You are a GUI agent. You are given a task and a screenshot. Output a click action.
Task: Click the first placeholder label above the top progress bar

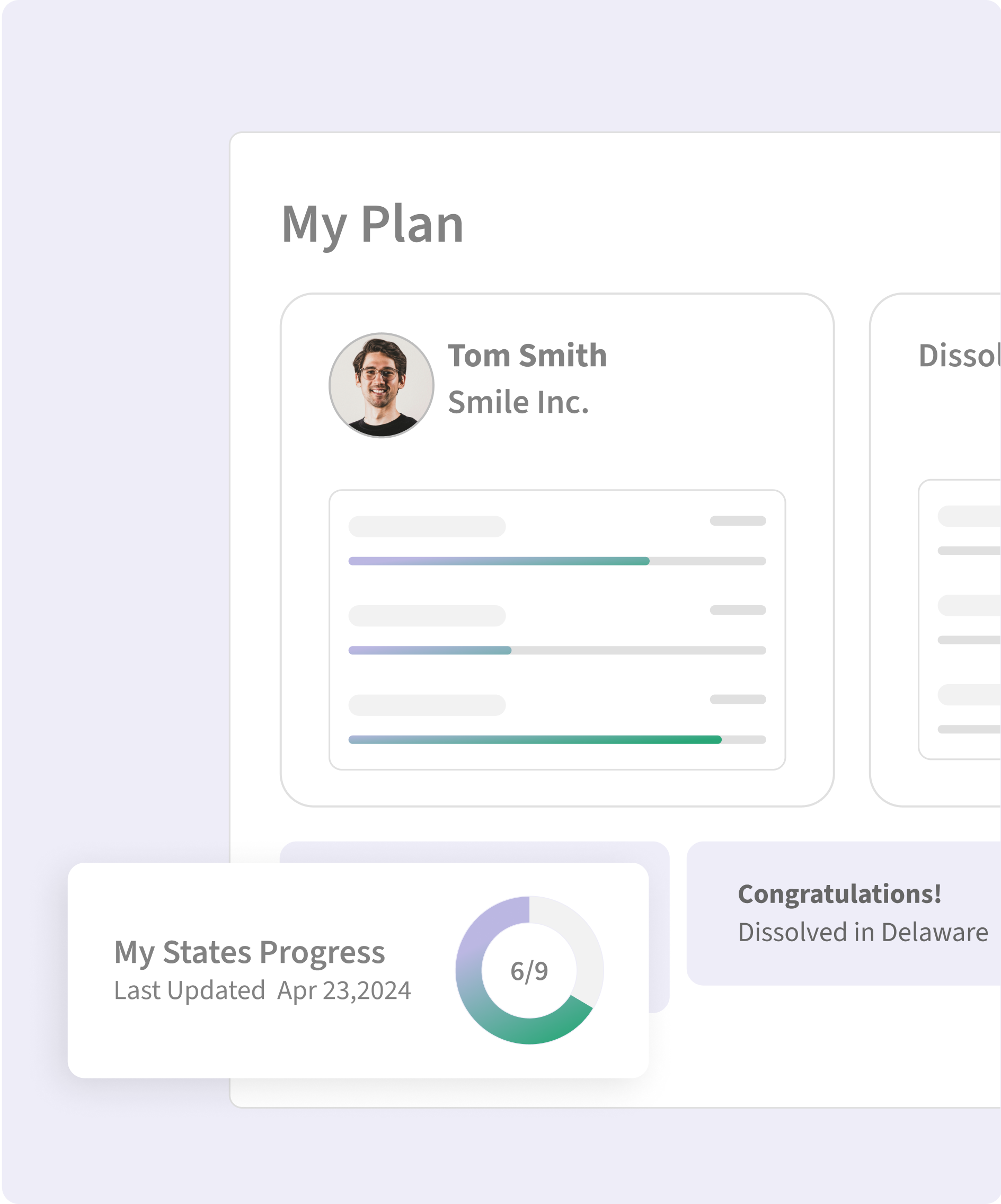[x=427, y=526]
